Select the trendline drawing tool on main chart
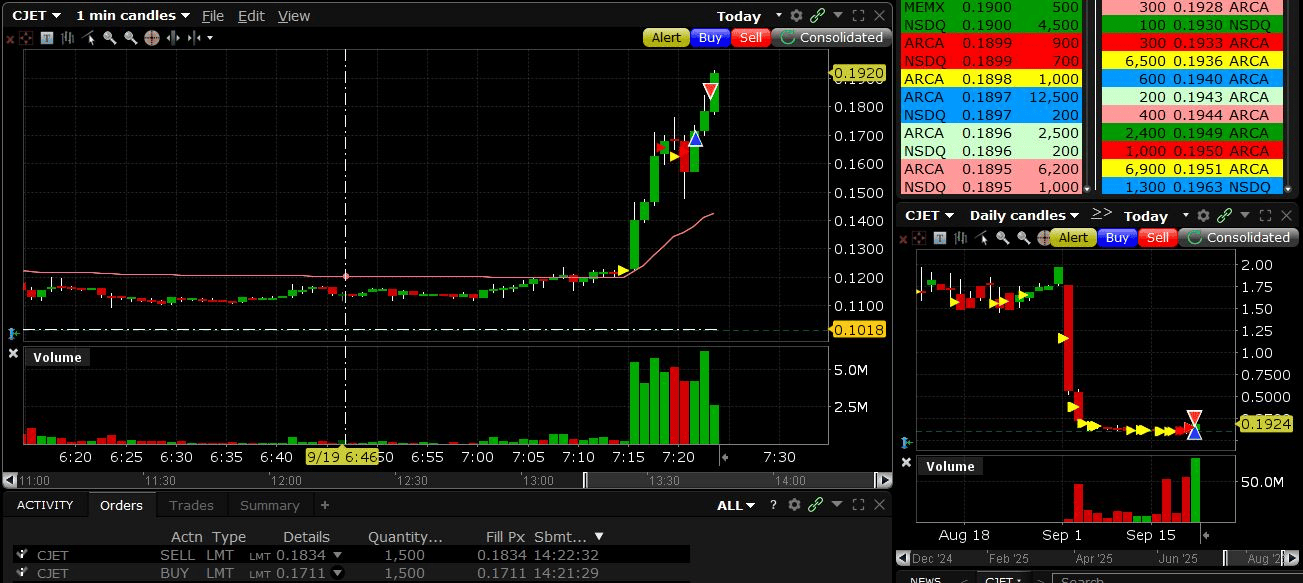1303x583 pixels. (x=88, y=38)
